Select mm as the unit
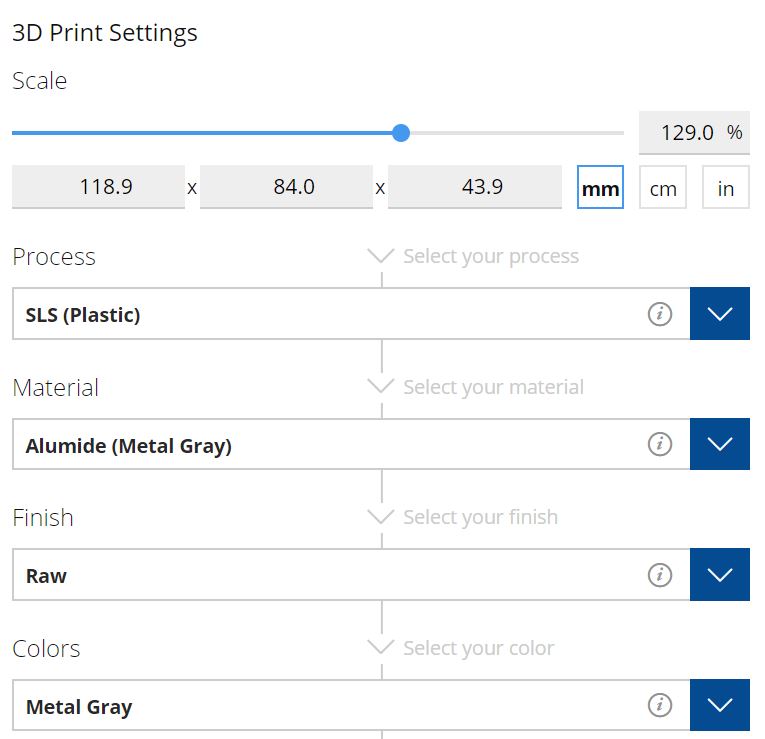765x739 pixels. [600, 187]
